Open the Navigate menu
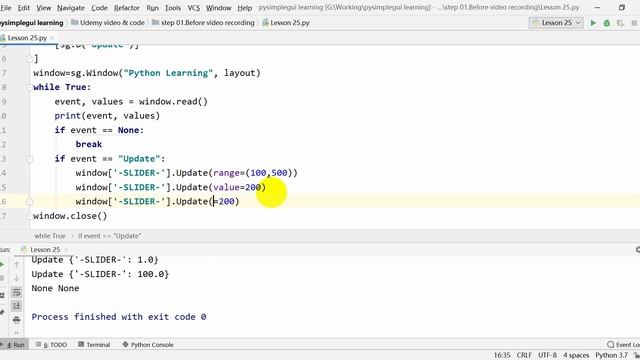 click(x=71, y=8)
